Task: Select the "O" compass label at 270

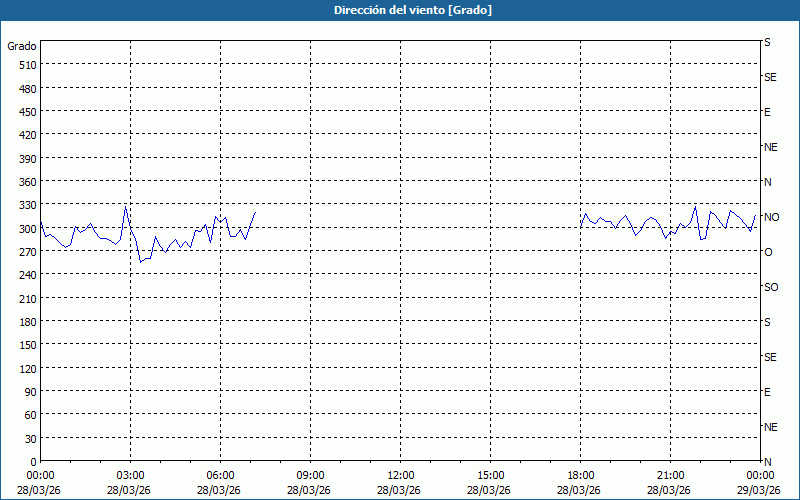Action: [768, 252]
